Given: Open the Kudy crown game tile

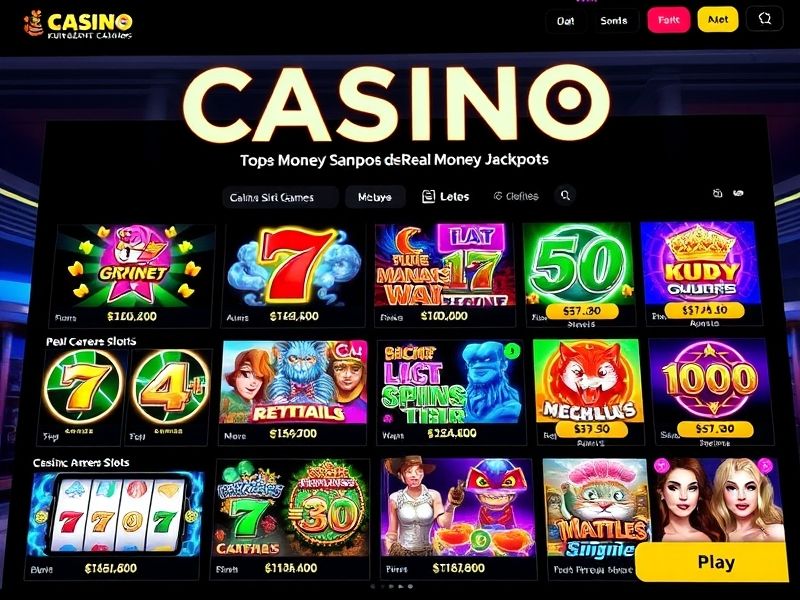Looking at the screenshot, I should tap(701, 273).
